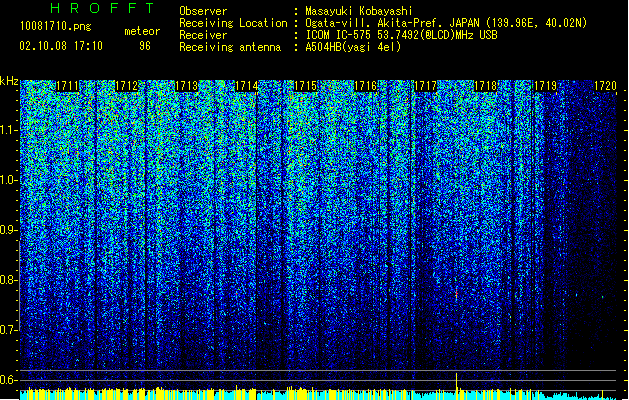629x400 pixels.
Task: Click time marker 1713
Action: 187,86
